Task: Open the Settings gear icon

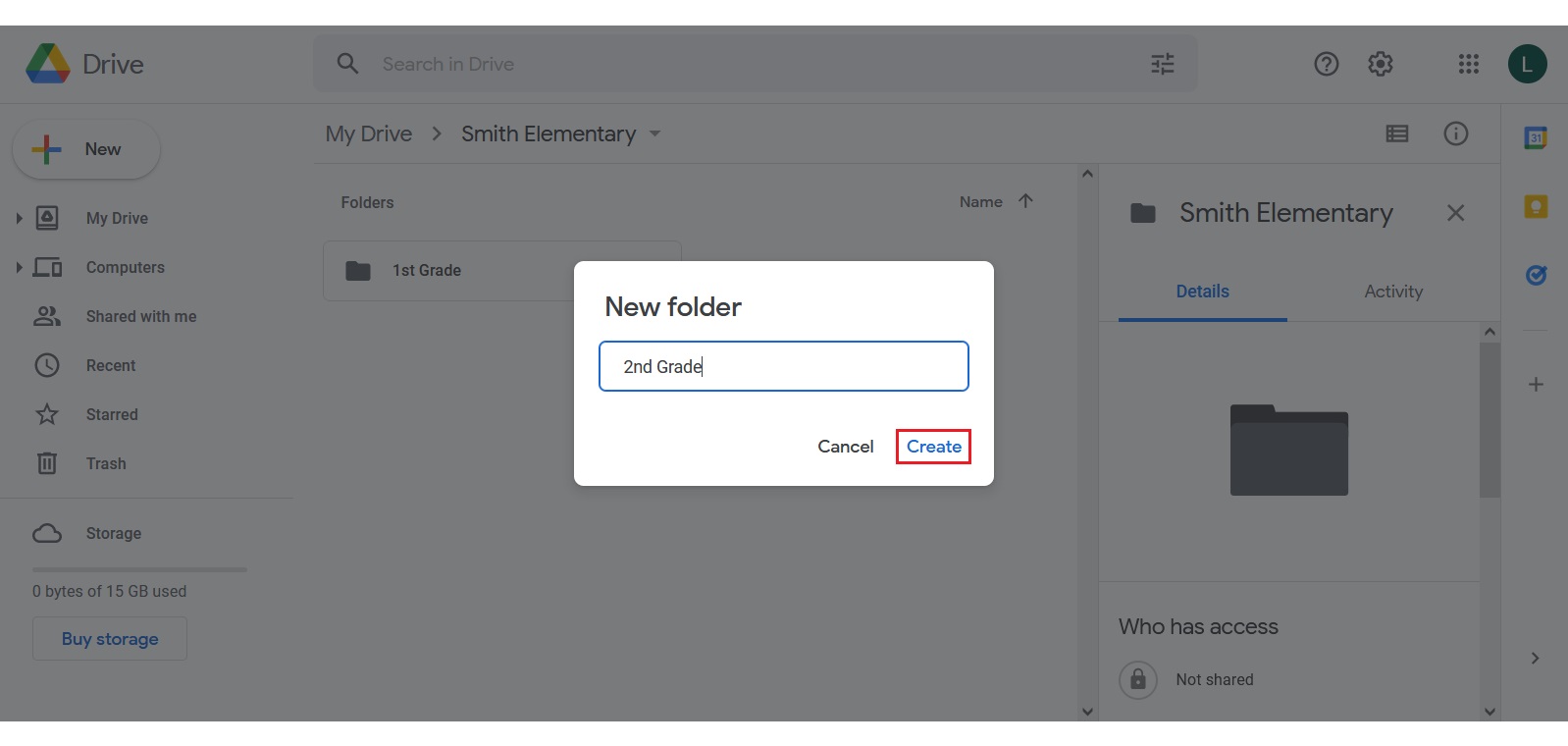Action: 1381,64
